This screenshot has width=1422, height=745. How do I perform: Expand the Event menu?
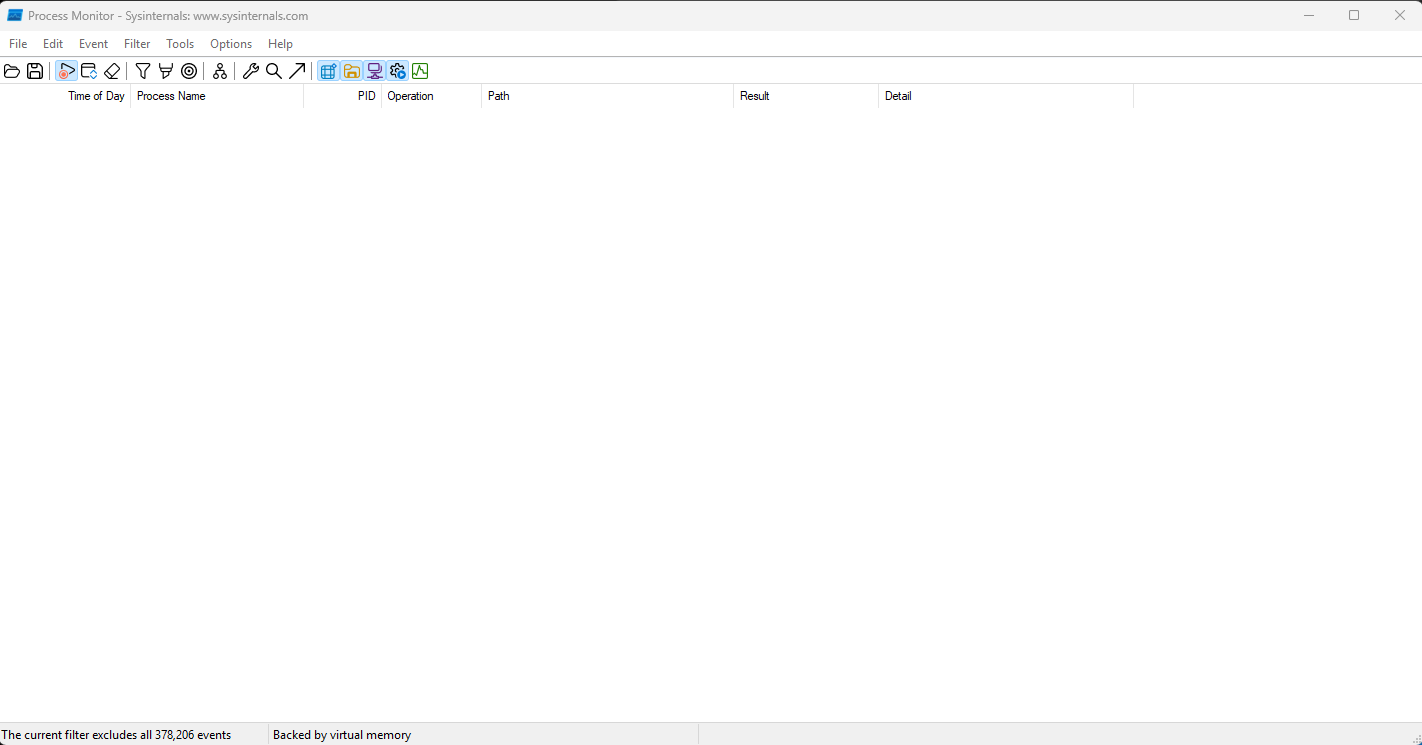(93, 44)
